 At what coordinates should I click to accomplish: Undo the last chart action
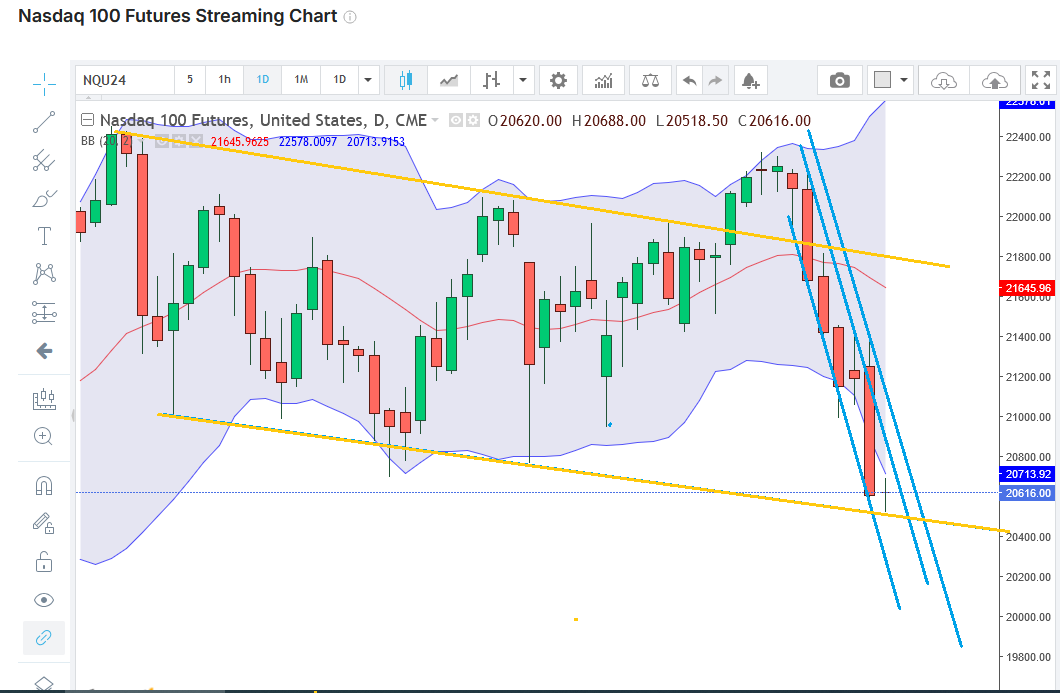[690, 80]
